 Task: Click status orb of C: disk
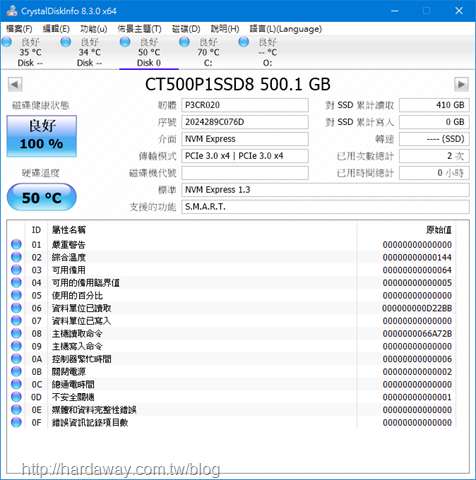pos(184,42)
